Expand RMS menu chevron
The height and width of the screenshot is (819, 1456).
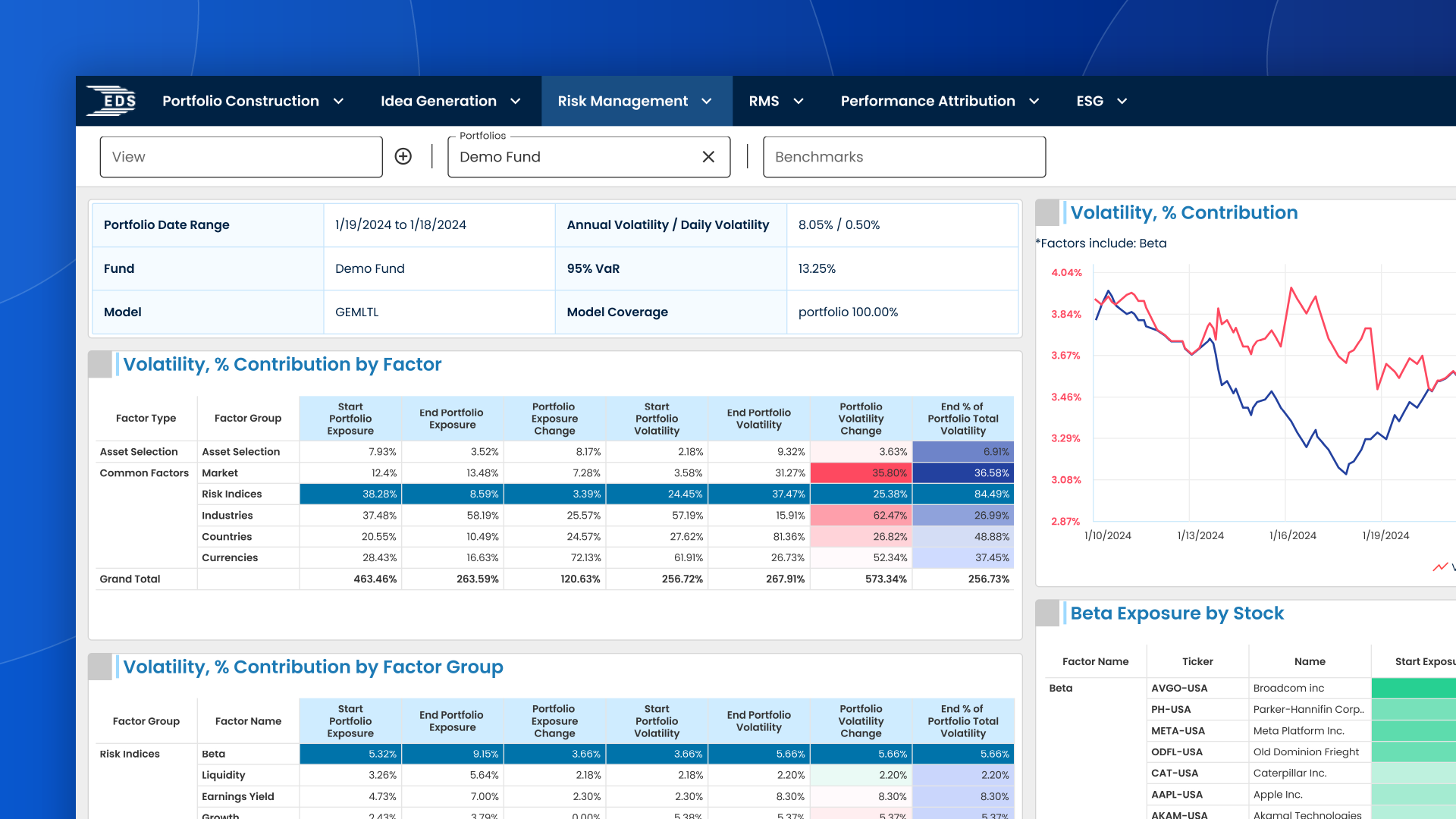coord(799,101)
